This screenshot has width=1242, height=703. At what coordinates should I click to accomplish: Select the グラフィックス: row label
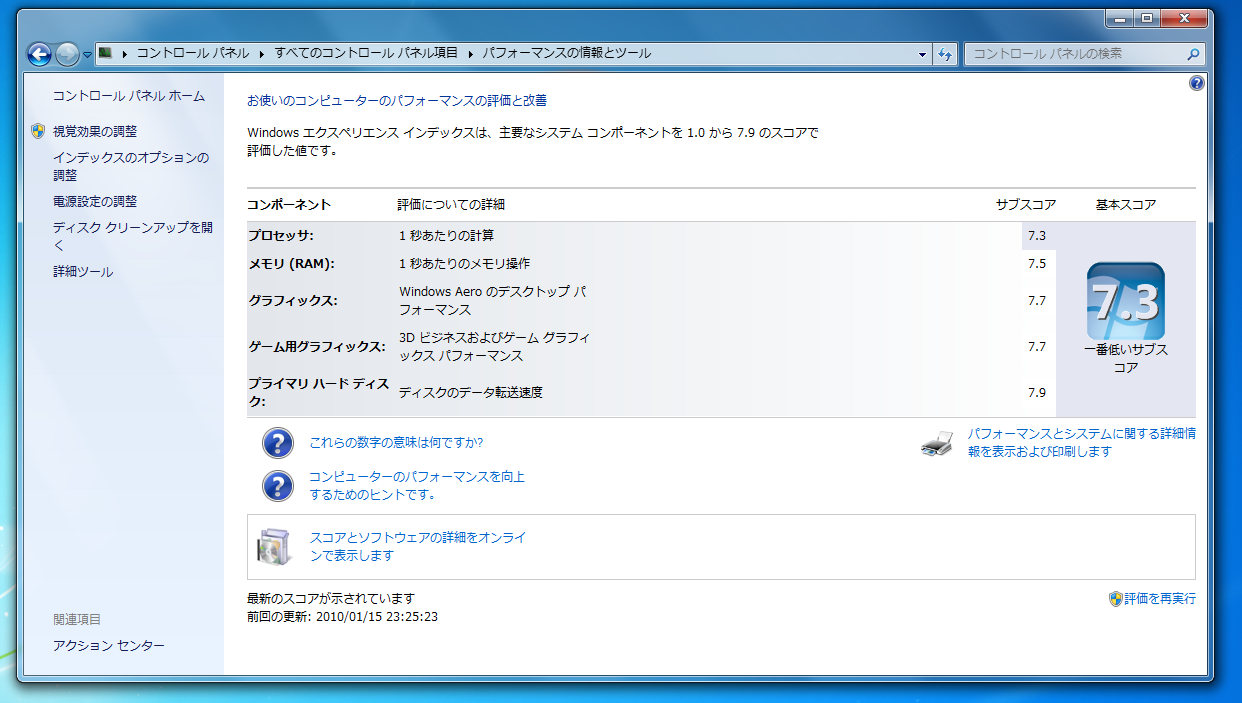pos(293,300)
